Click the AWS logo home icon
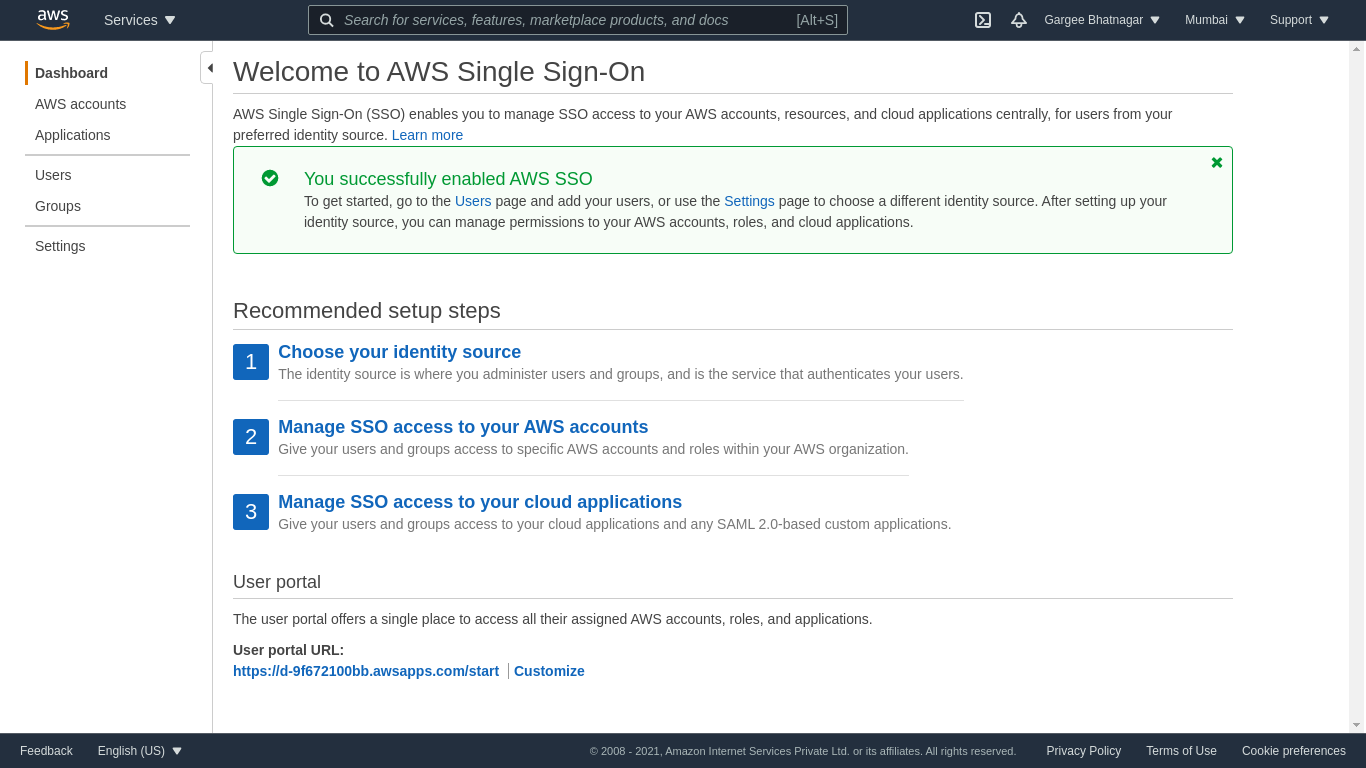Screen dimensions: 1366x768 tap(53, 20)
